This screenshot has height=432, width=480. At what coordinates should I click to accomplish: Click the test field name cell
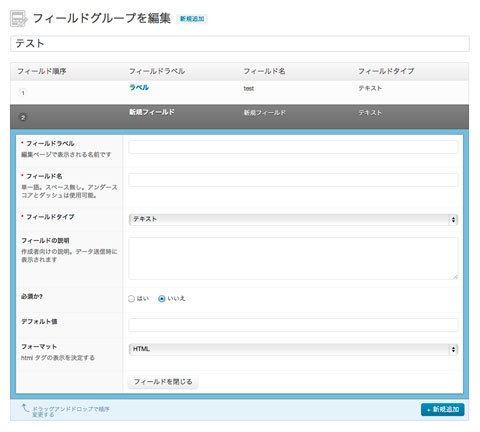pyautogui.click(x=249, y=89)
